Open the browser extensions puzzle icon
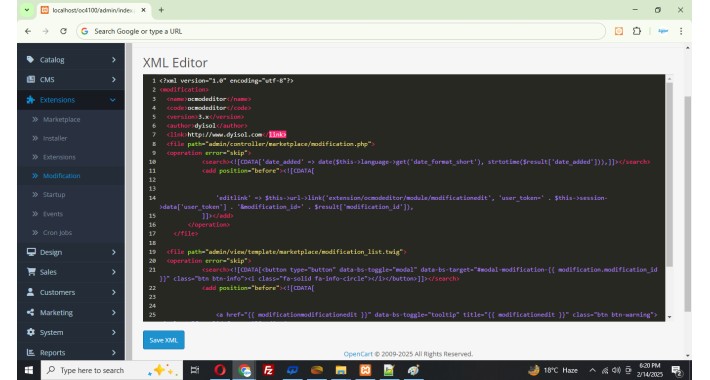 pos(637,31)
